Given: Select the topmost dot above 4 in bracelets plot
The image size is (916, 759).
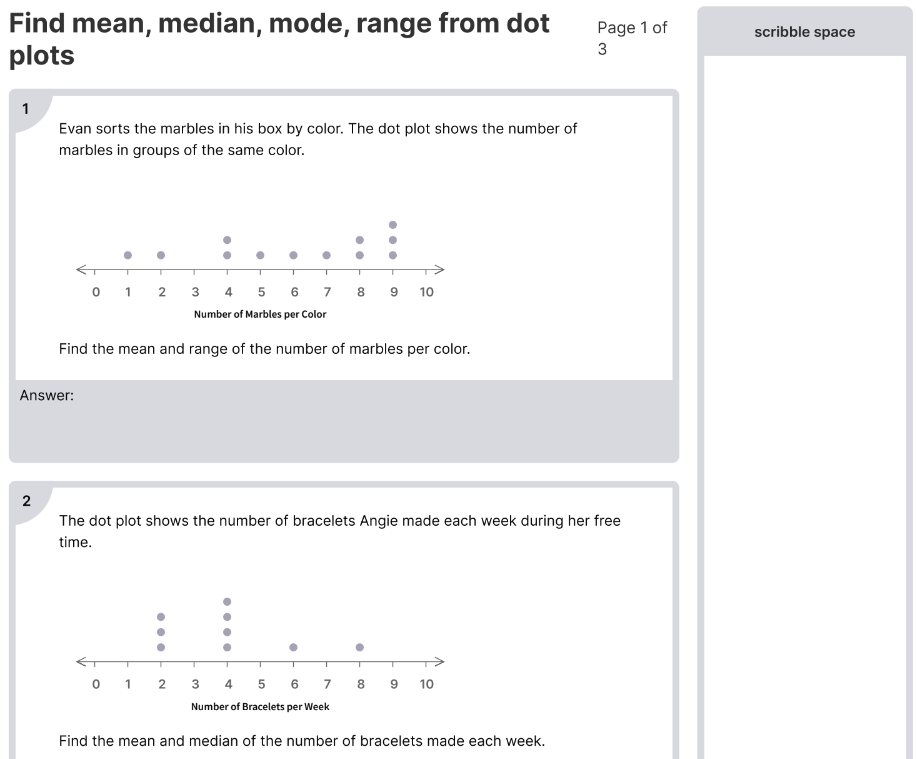Looking at the screenshot, I should pyautogui.click(x=227, y=601).
